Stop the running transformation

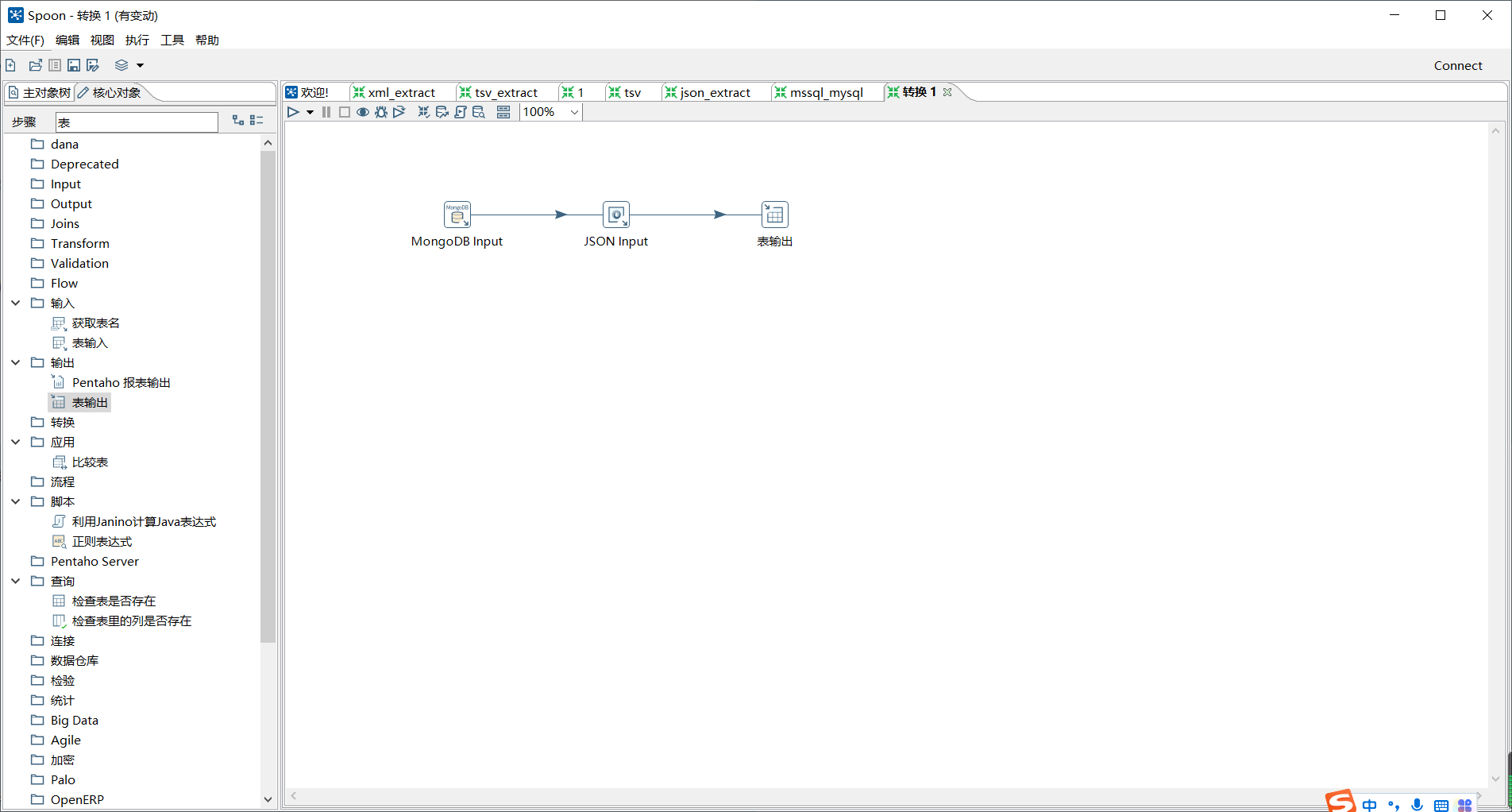click(345, 112)
